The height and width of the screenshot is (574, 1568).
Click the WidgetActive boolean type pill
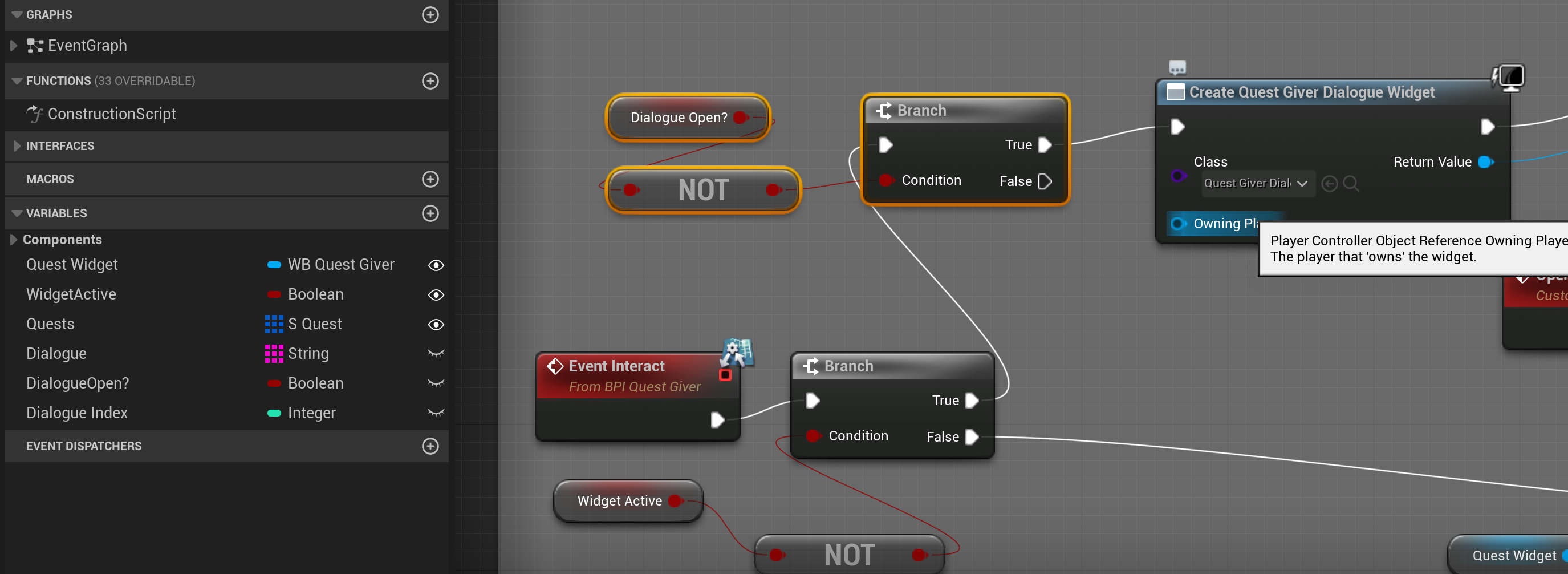pos(274,295)
